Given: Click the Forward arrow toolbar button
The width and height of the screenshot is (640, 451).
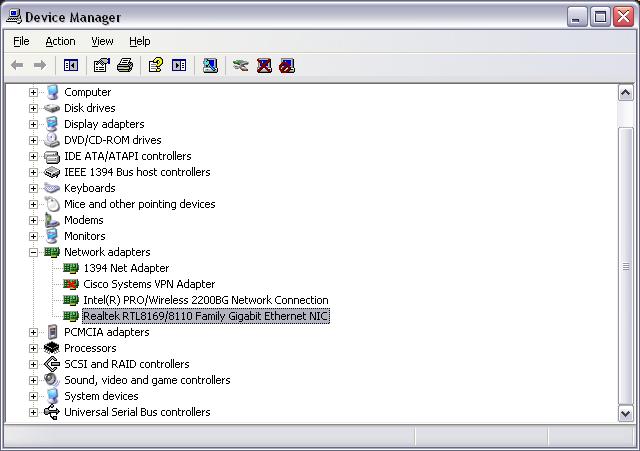Looking at the screenshot, I should pos(40,65).
